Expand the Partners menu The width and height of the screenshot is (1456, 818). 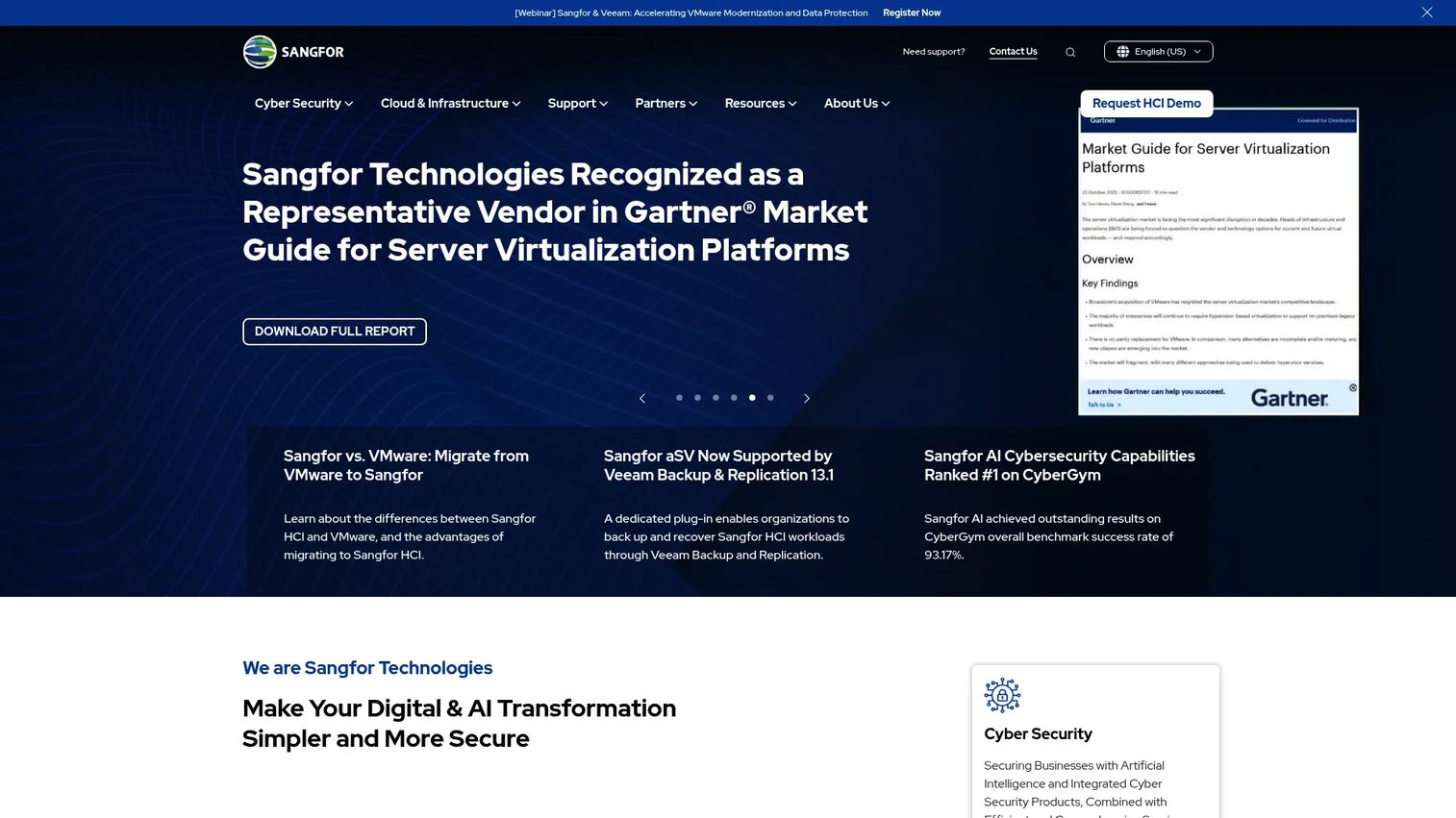[666, 104]
